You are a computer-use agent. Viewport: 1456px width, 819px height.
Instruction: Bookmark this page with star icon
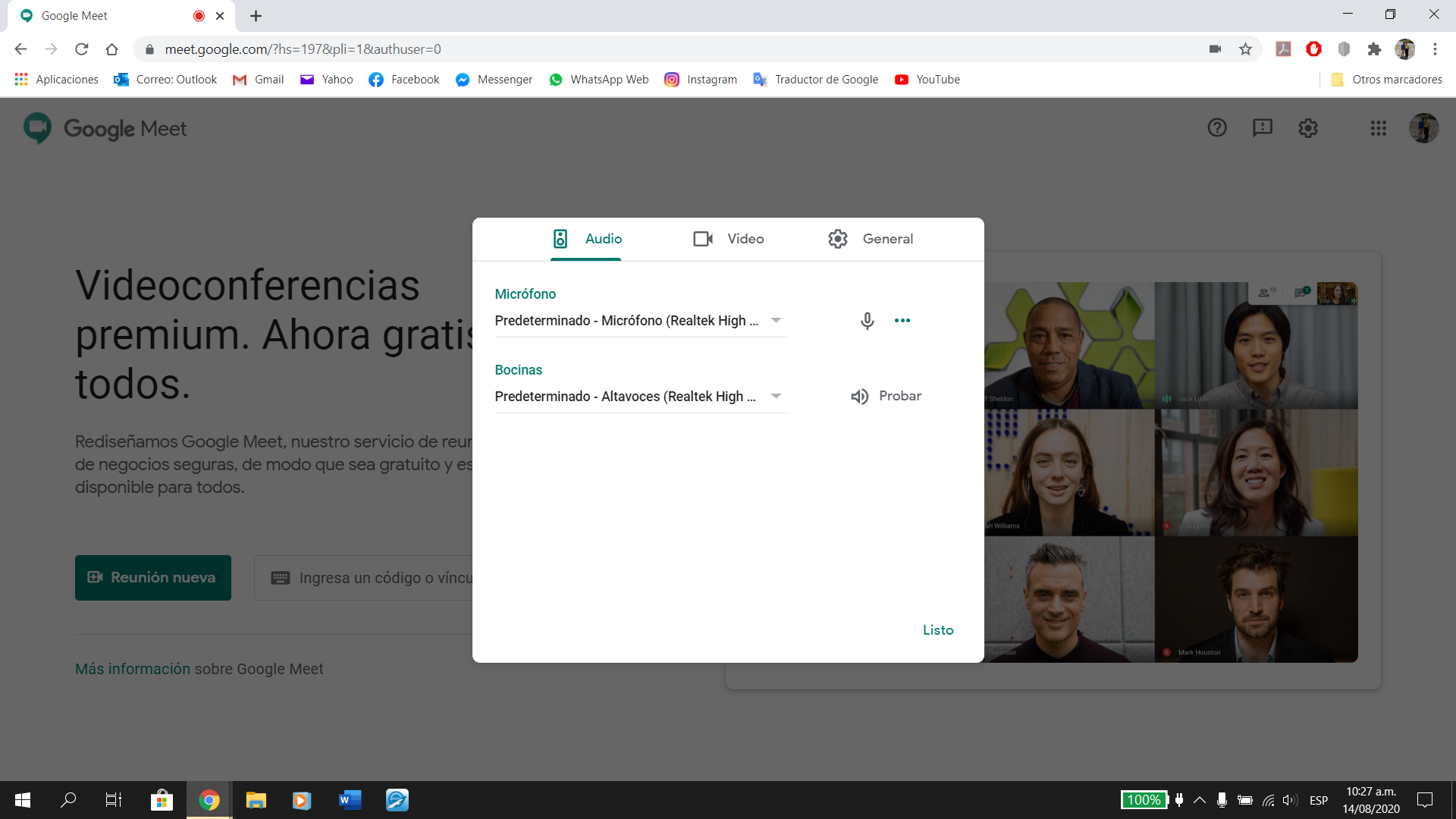(x=1245, y=49)
